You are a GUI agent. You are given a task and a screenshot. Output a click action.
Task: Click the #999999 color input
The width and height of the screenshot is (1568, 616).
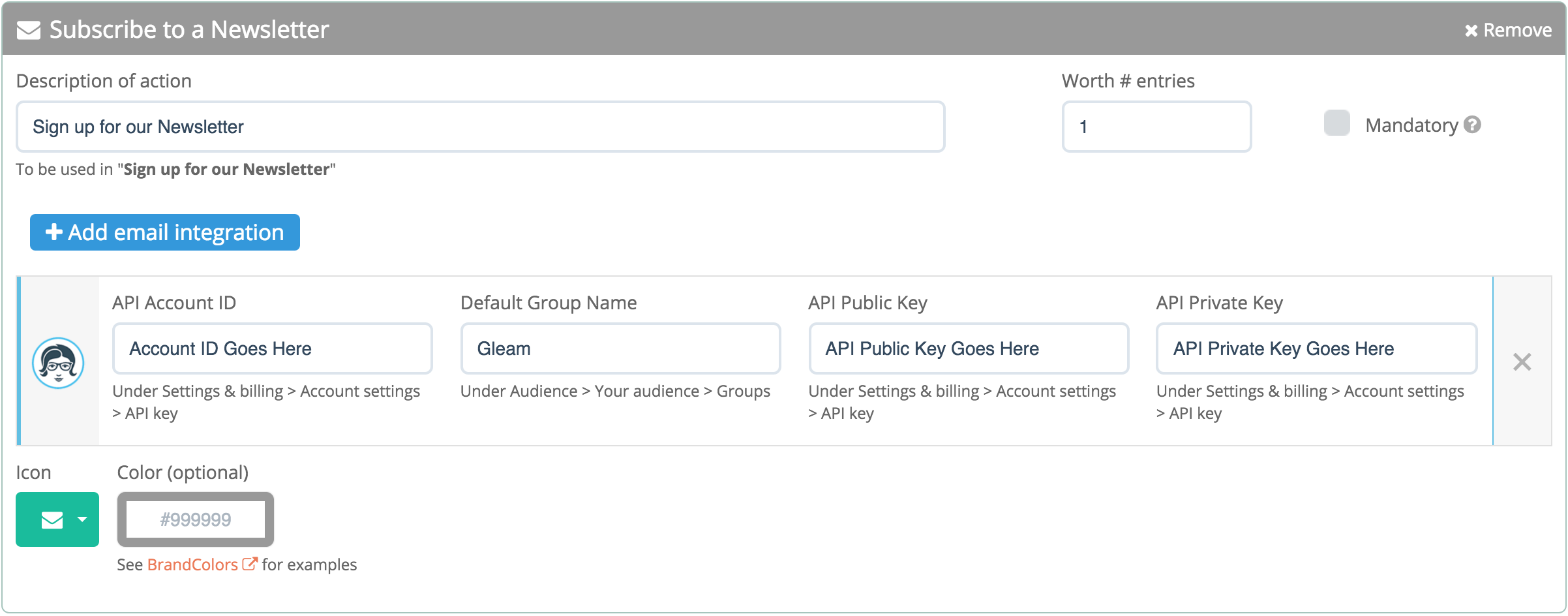coord(196,519)
